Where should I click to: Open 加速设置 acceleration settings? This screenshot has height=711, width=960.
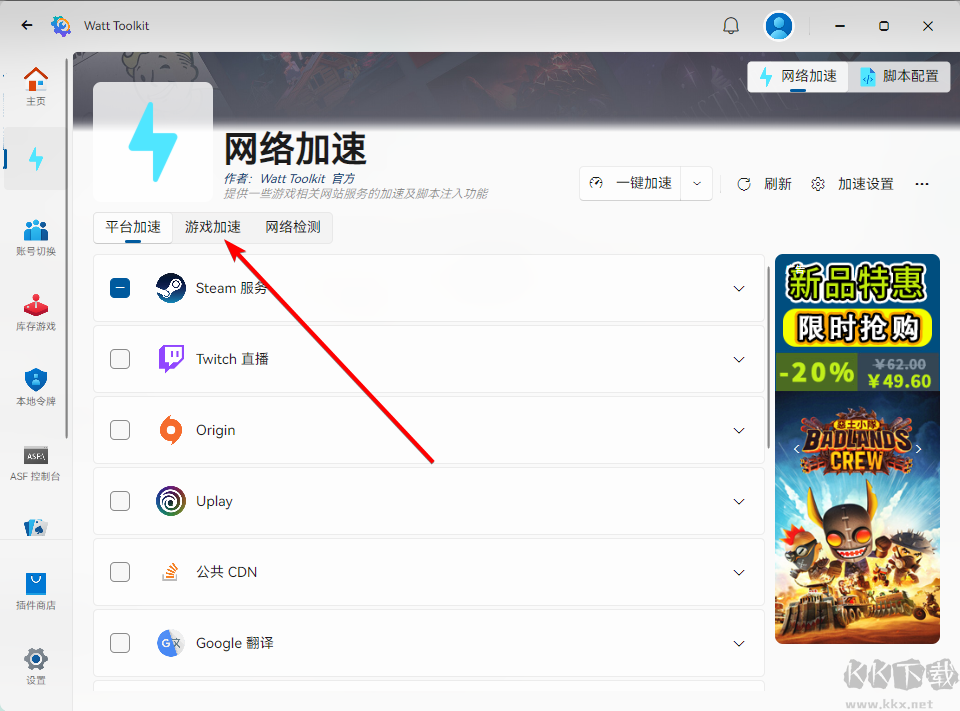pyautogui.click(x=852, y=184)
